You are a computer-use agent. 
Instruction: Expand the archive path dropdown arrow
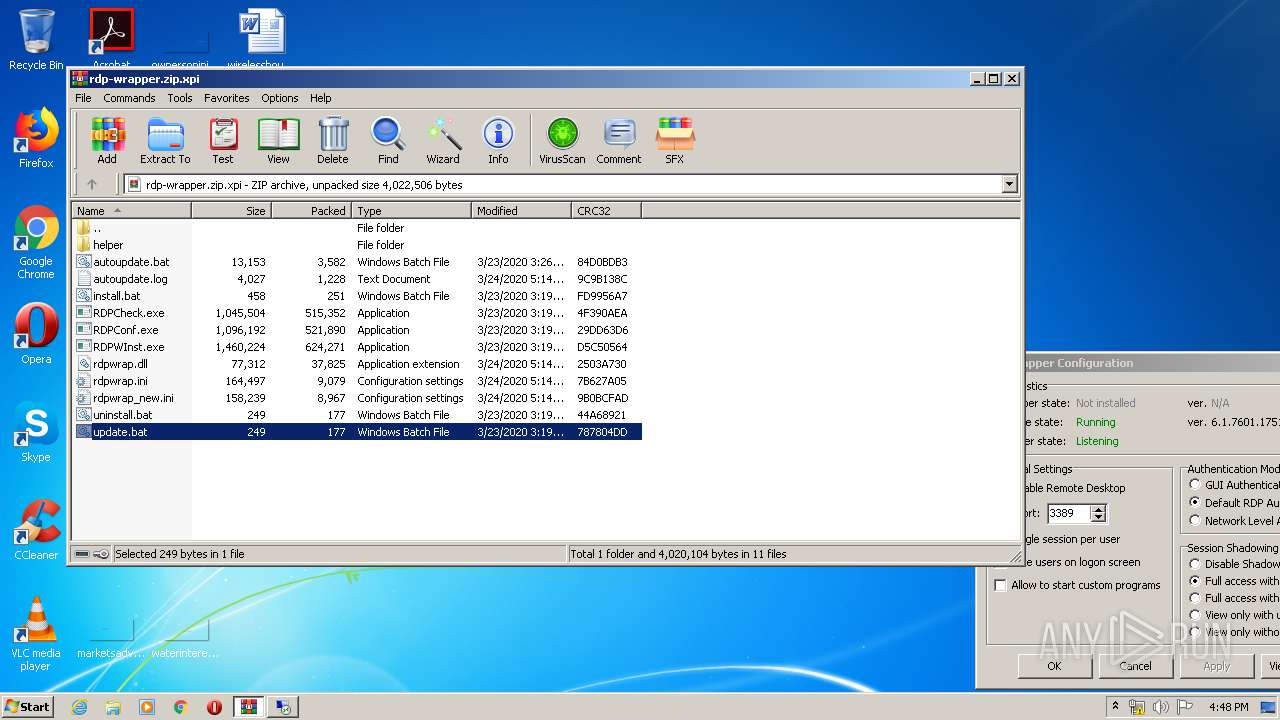[x=1009, y=184]
